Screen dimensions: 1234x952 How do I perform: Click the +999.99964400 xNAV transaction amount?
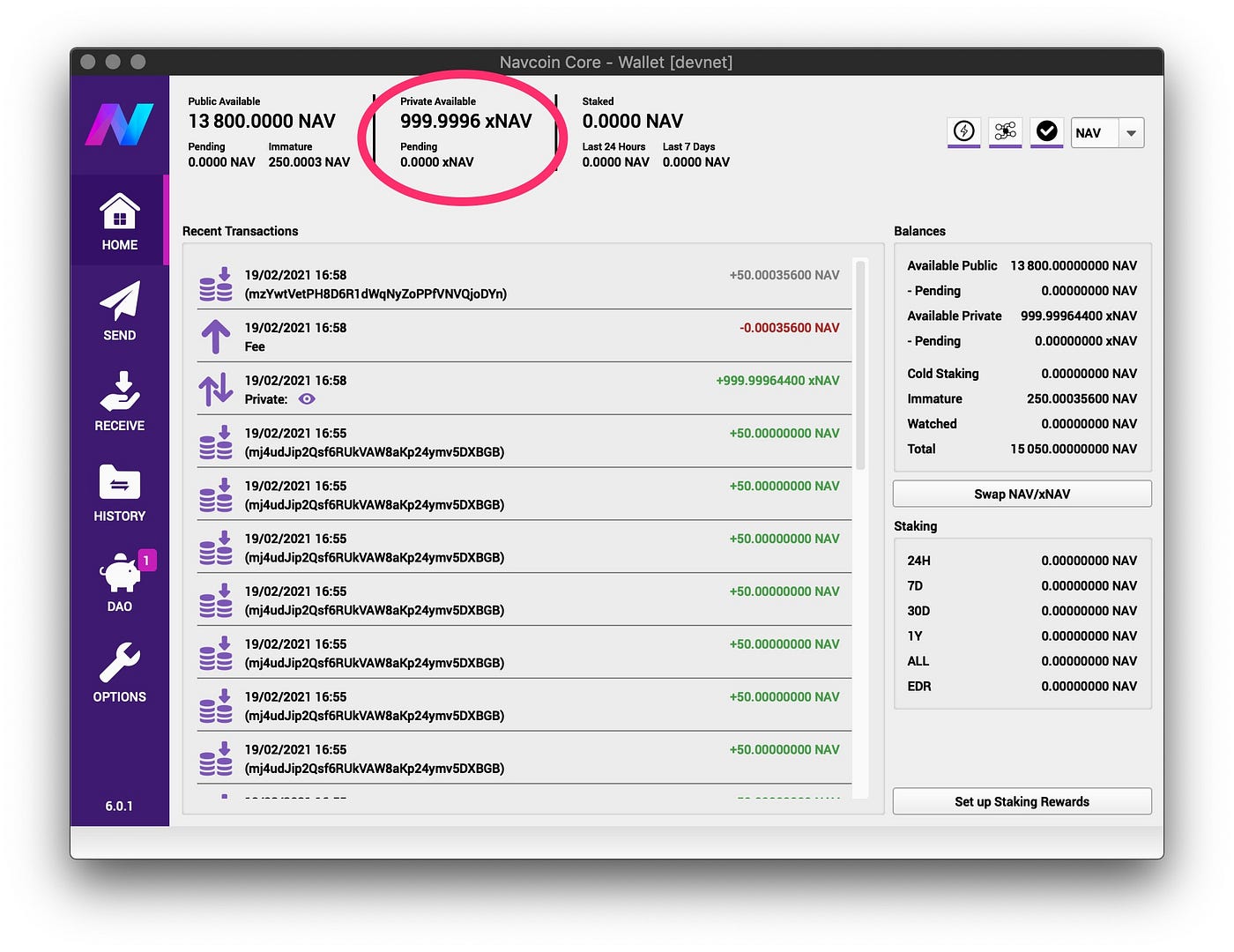[778, 381]
